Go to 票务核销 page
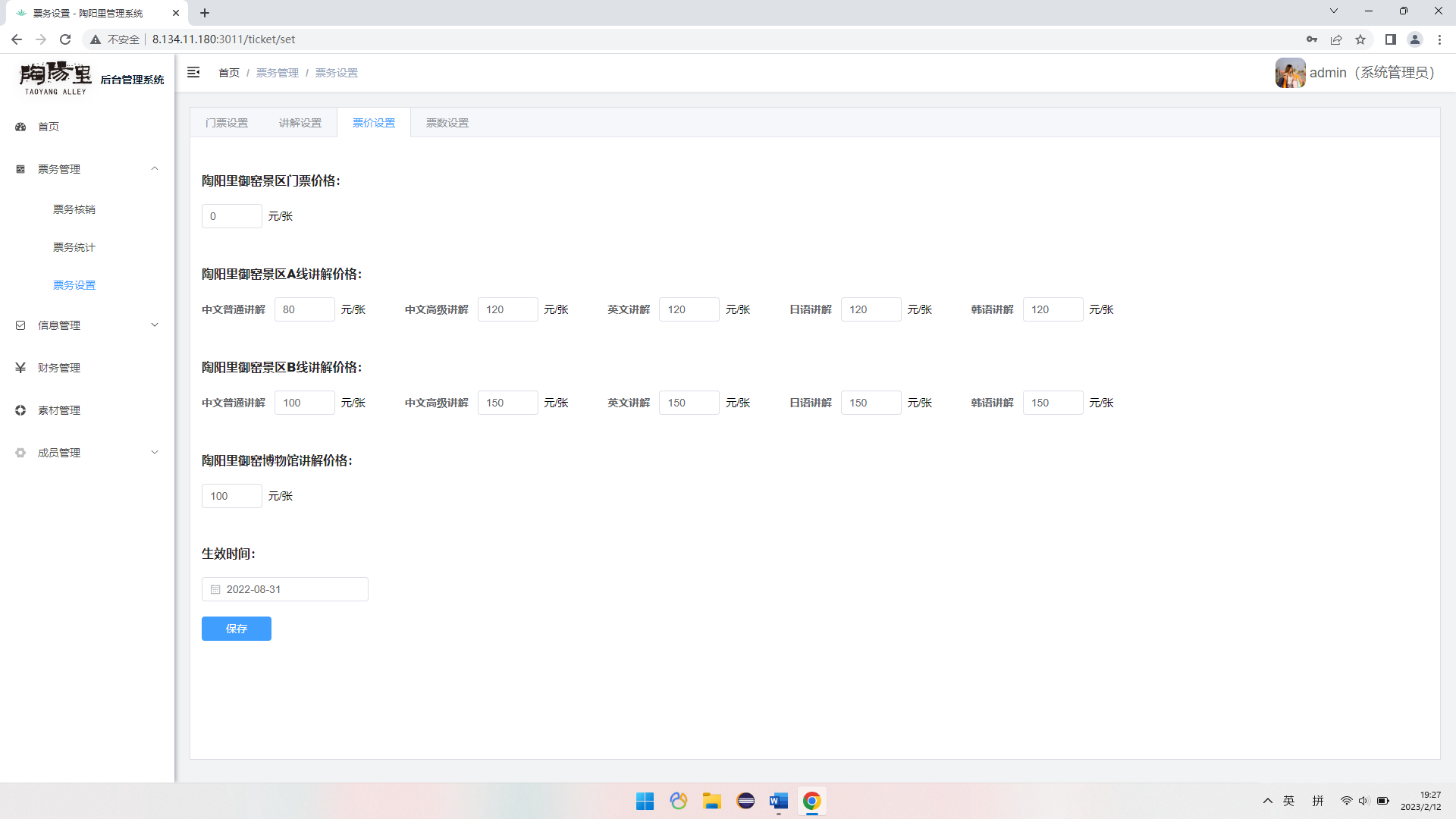 tap(74, 209)
